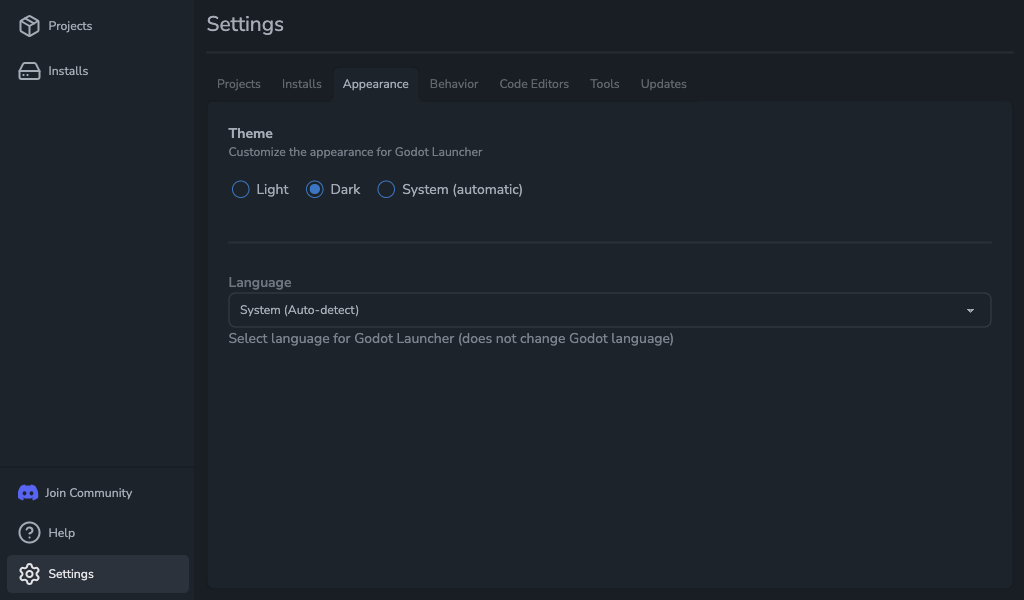Select the Appearance settings tab
The width and height of the screenshot is (1024, 600).
pyautogui.click(x=376, y=84)
